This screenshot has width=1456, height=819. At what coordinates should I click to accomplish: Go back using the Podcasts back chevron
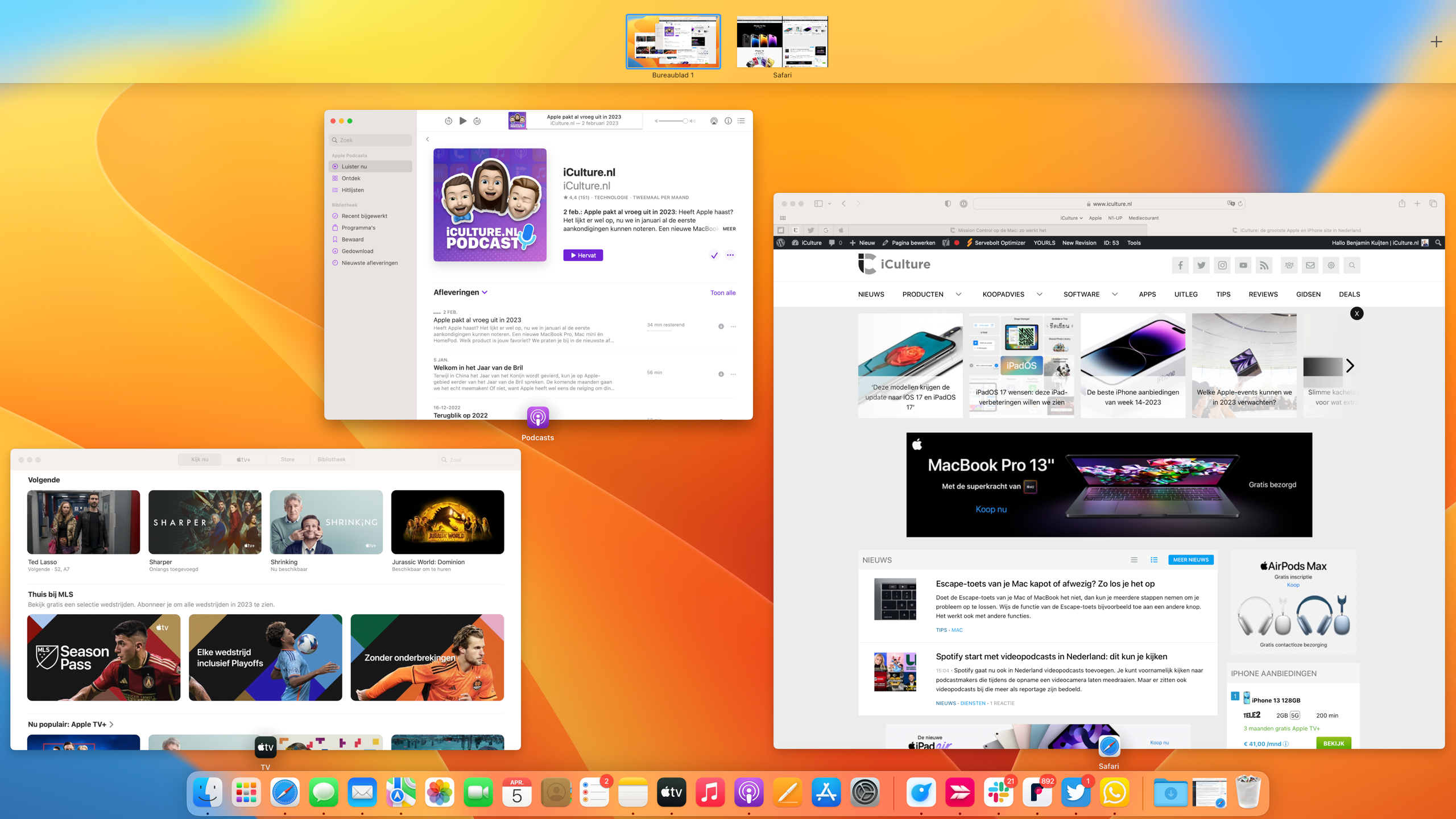[428, 139]
